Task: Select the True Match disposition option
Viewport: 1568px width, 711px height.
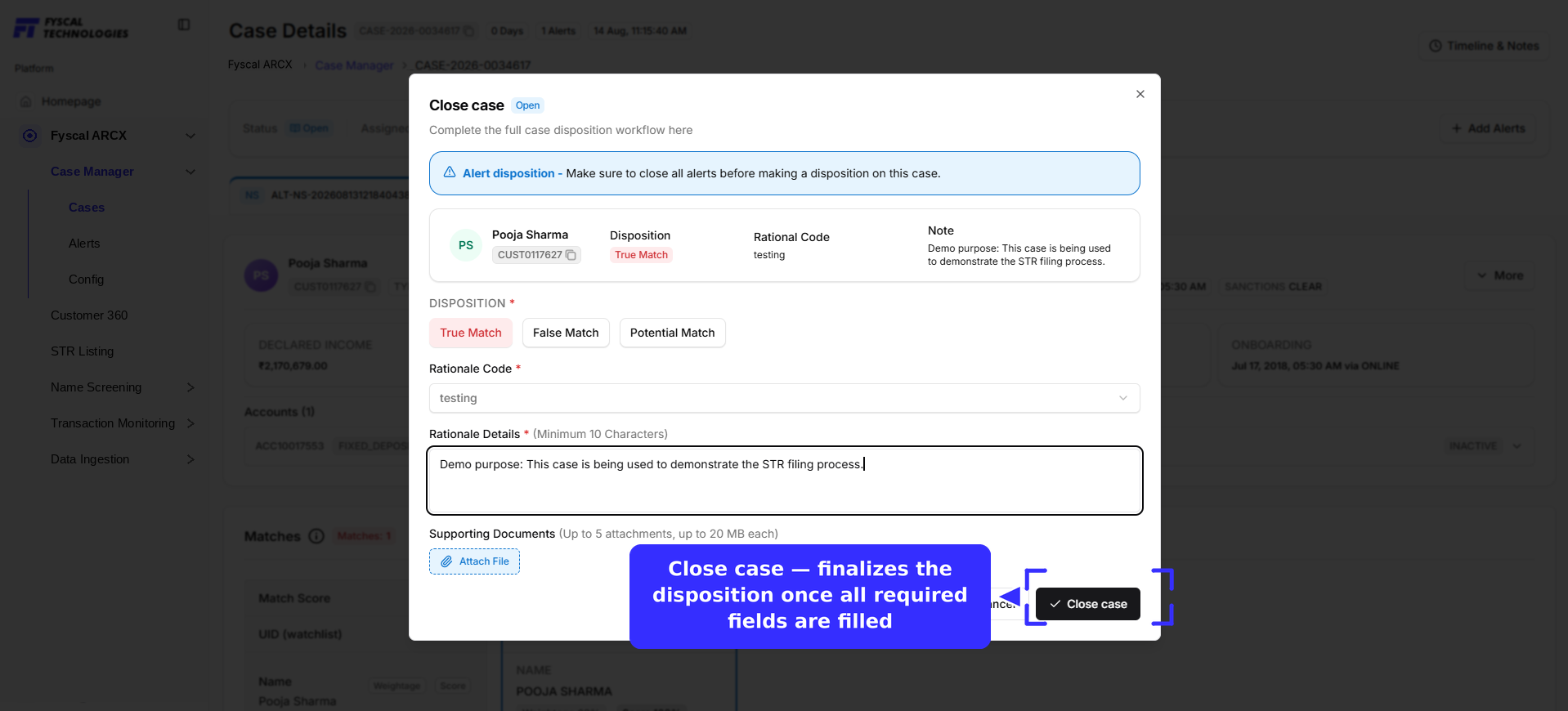Action: [x=471, y=333]
